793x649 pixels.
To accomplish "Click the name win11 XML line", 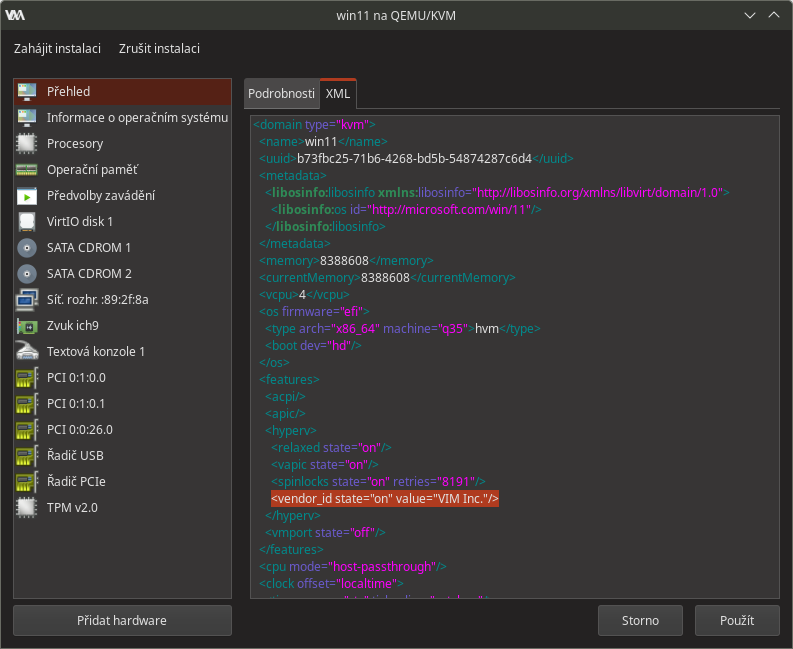I will point(323,142).
